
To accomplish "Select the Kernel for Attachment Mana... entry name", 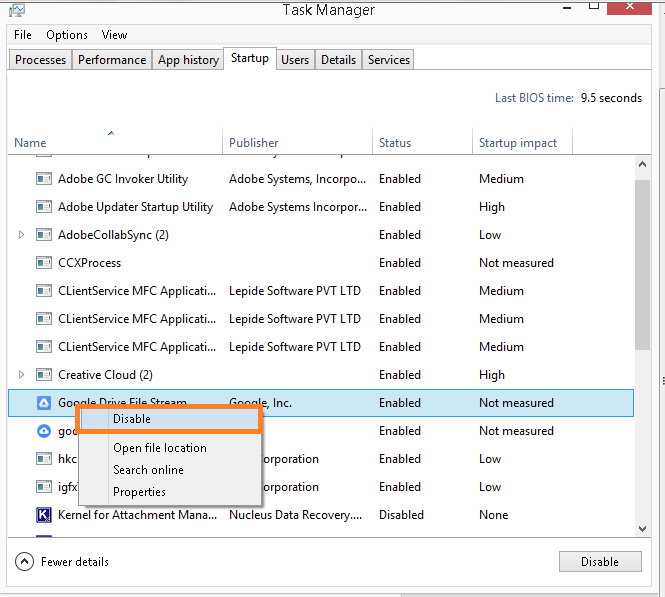I will point(137,515).
